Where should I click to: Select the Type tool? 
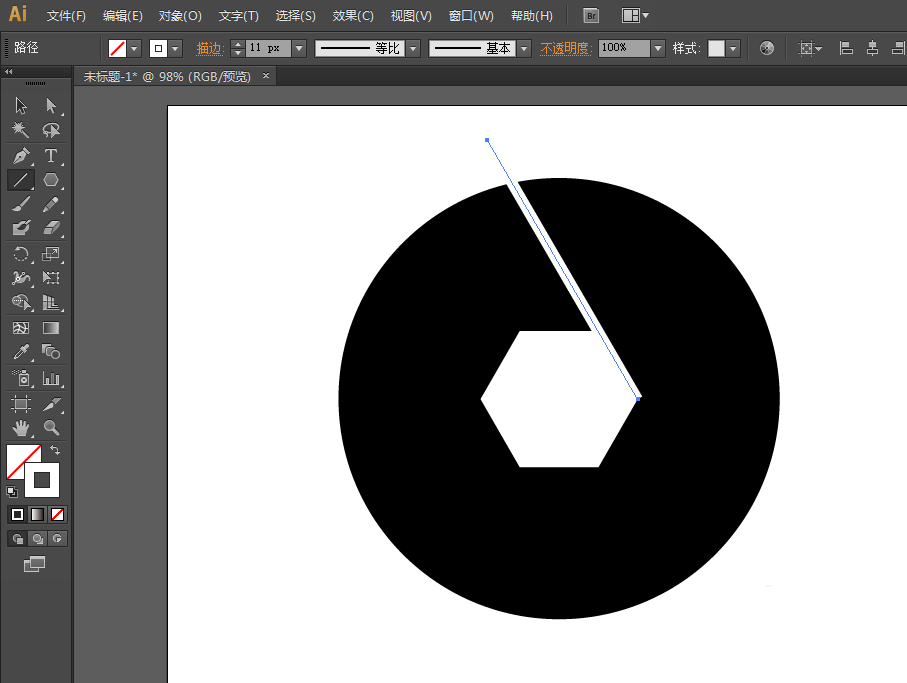tap(50, 155)
